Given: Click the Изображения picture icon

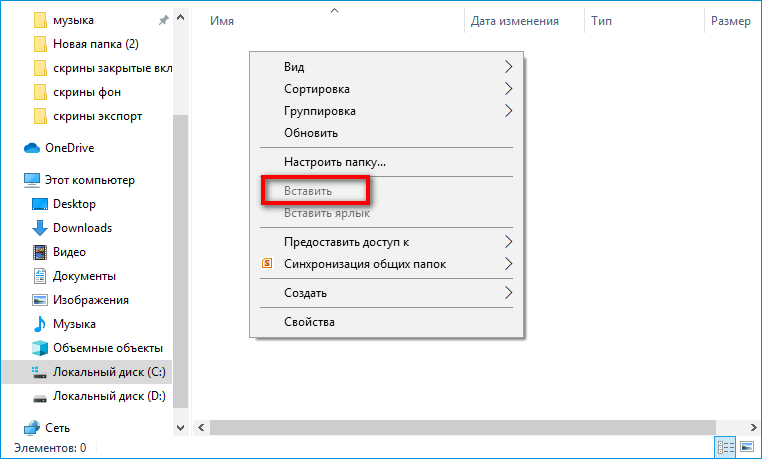Looking at the screenshot, I should [40, 300].
